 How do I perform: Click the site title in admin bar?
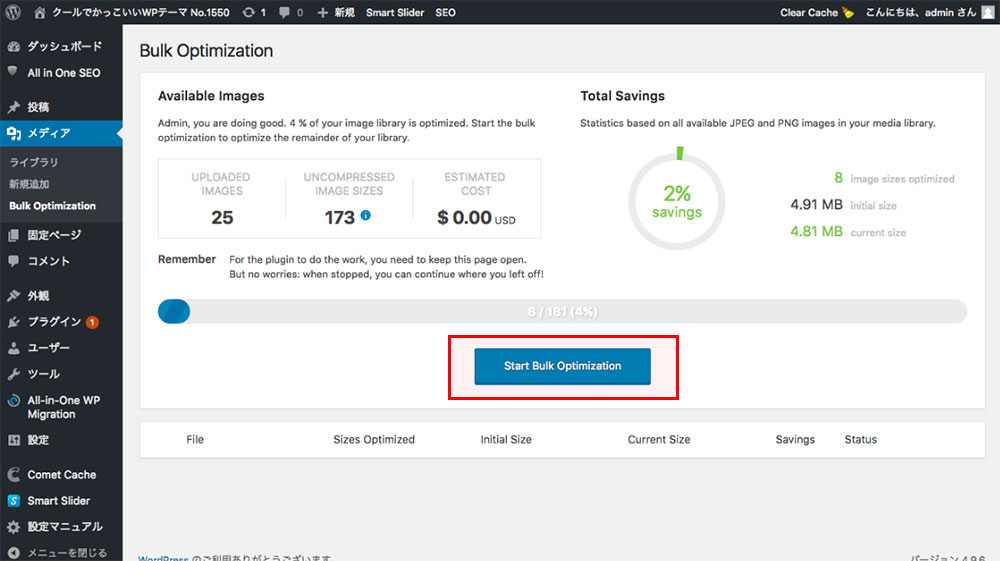coord(140,12)
